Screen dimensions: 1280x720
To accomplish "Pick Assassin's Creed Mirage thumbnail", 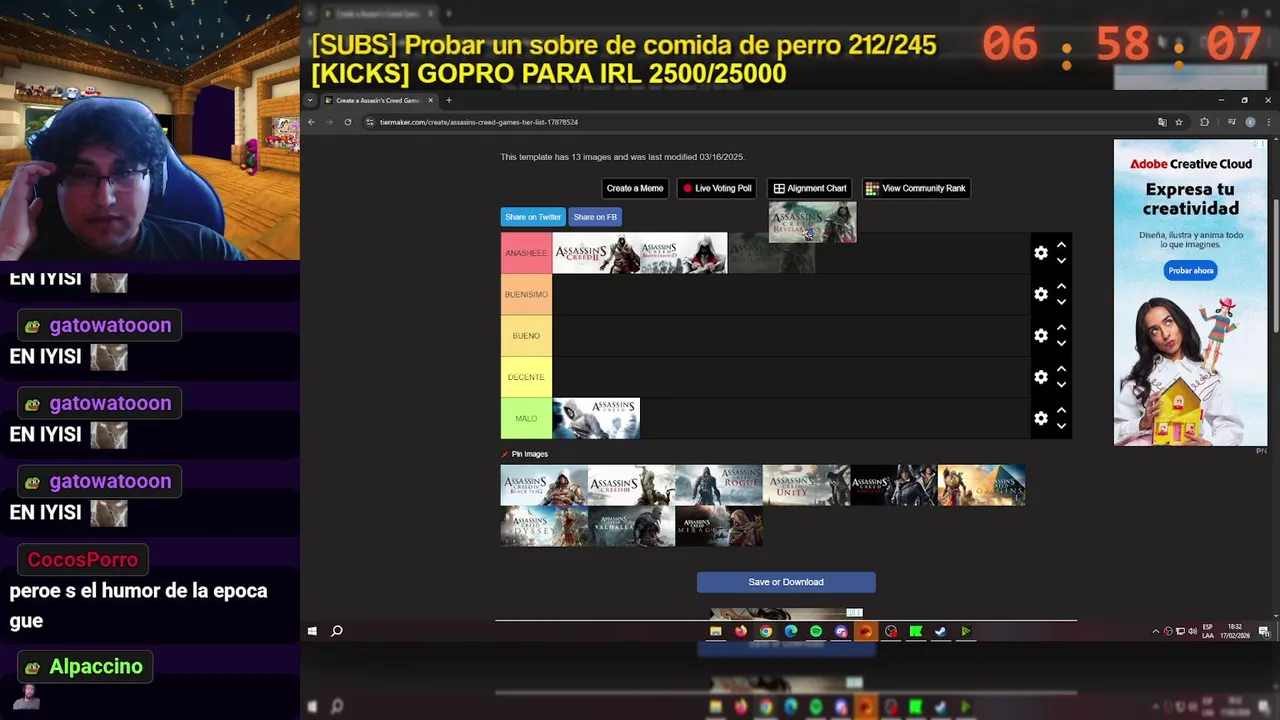I will point(719,526).
